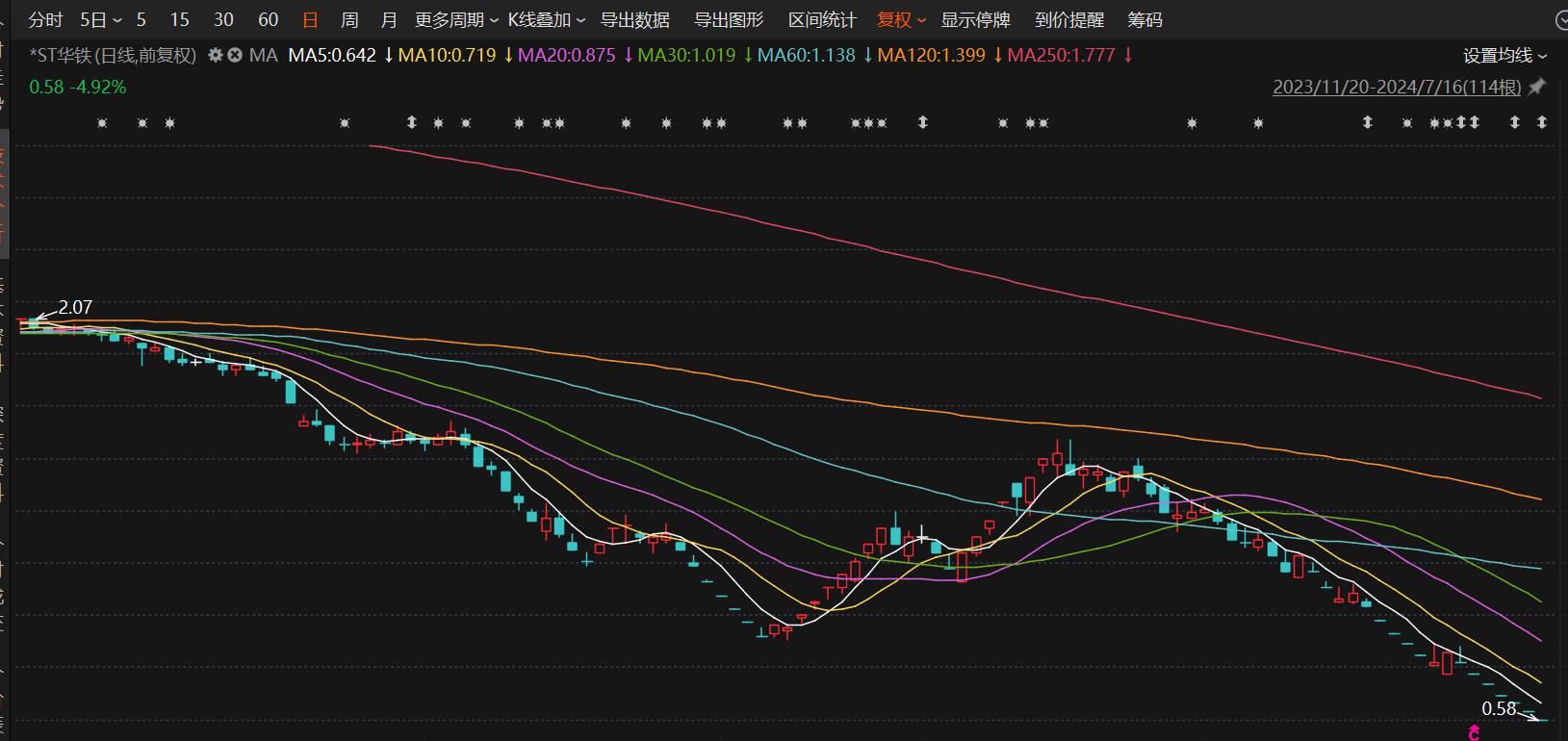Viewport: 1568px width, 741px height.
Task: Switch to the 周 weekly period
Action: point(349,19)
